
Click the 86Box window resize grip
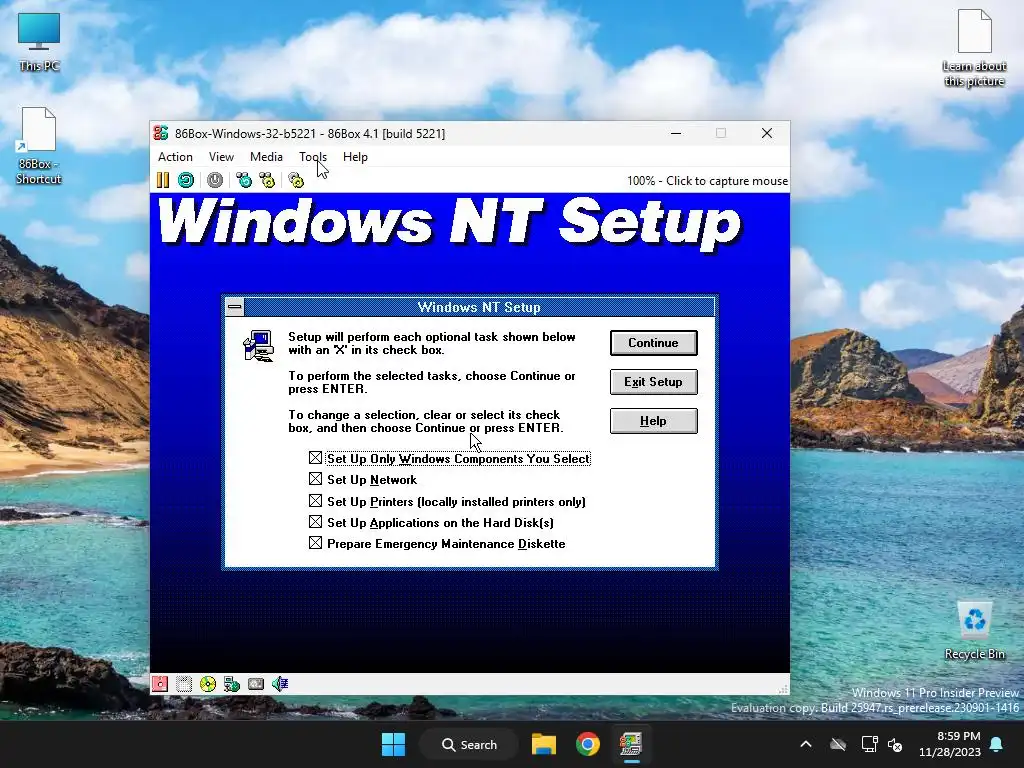tap(783, 689)
